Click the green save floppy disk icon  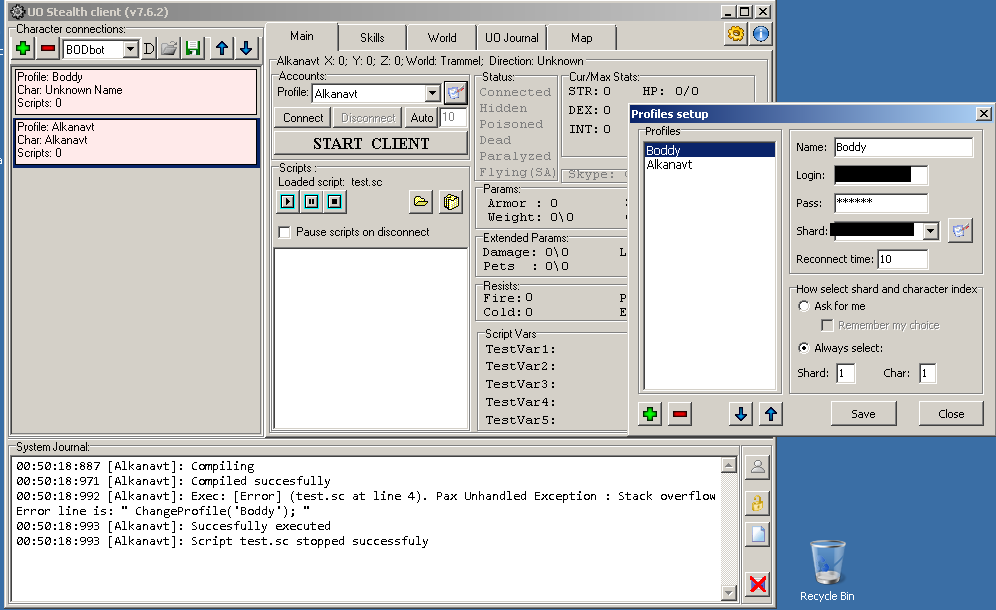click(x=193, y=48)
